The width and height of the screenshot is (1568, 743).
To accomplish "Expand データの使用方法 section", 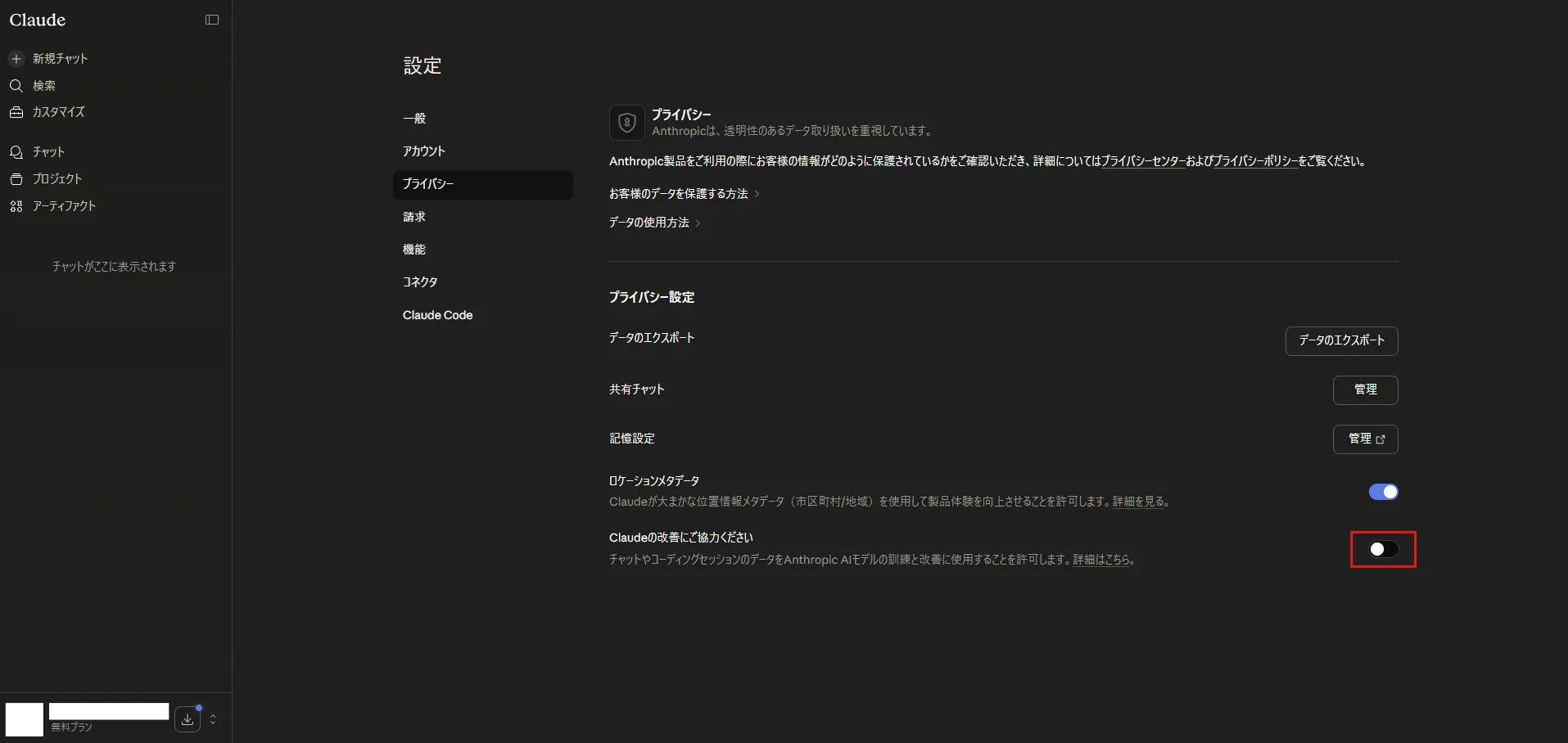I will pos(654,223).
